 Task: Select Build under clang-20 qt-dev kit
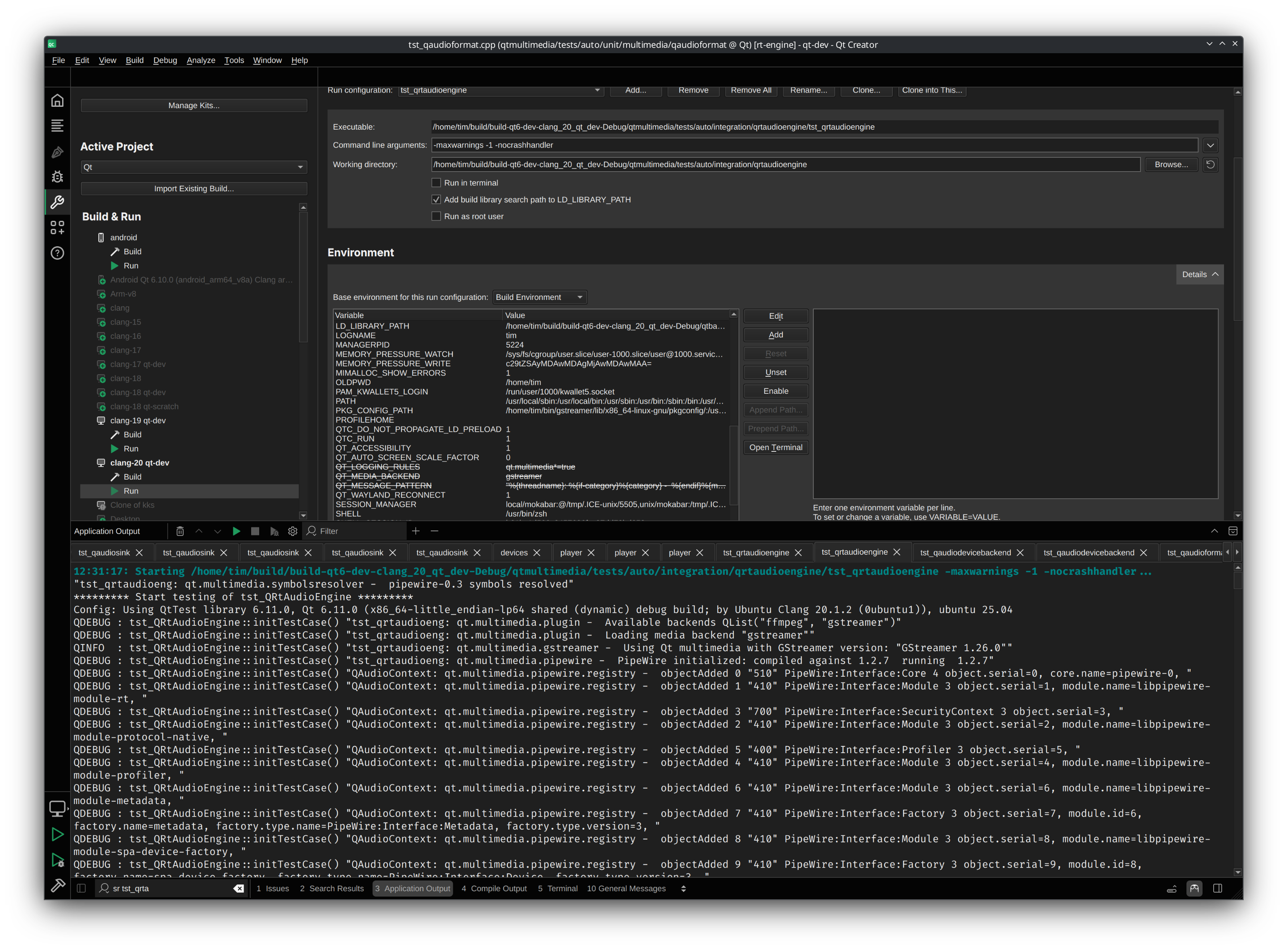click(x=132, y=477)
